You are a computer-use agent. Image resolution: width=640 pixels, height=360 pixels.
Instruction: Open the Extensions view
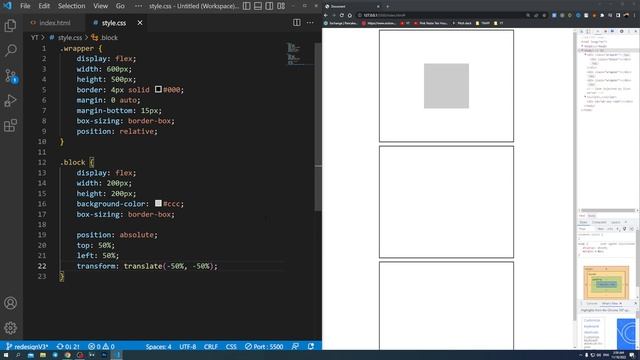click(10, 125)
